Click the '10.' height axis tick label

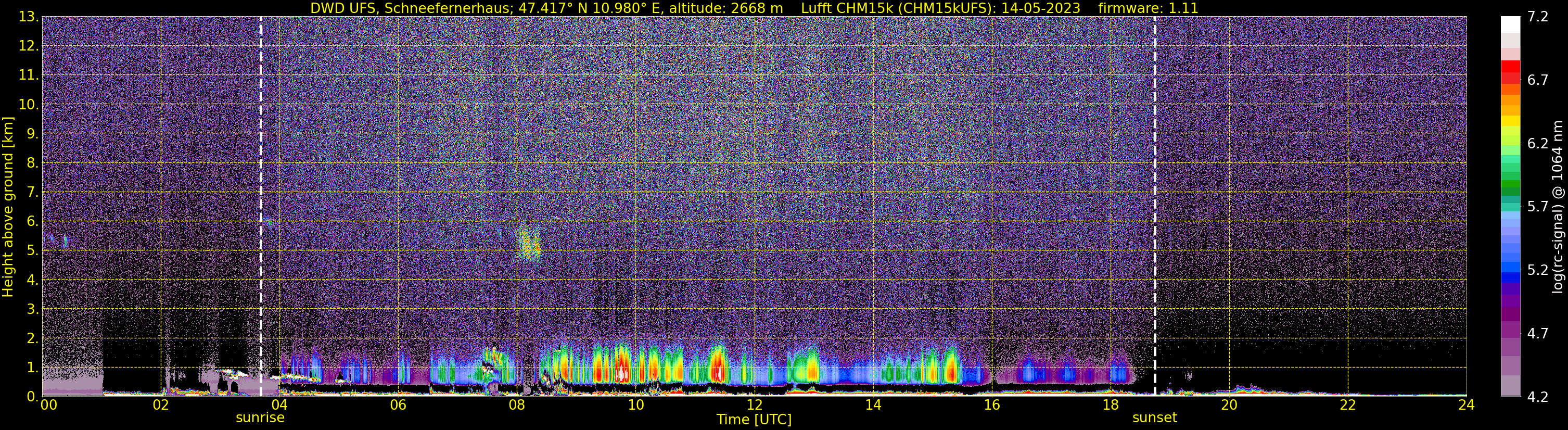coord(29,104)
